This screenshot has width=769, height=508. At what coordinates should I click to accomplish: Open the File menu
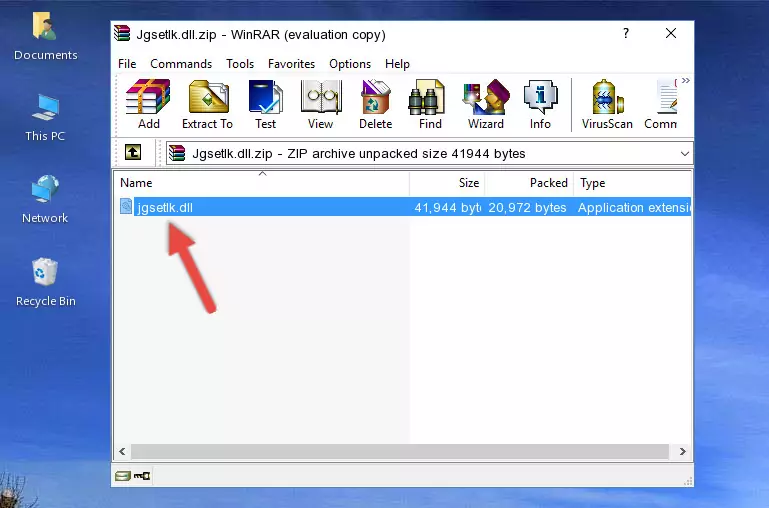click(x=127, y=64)
